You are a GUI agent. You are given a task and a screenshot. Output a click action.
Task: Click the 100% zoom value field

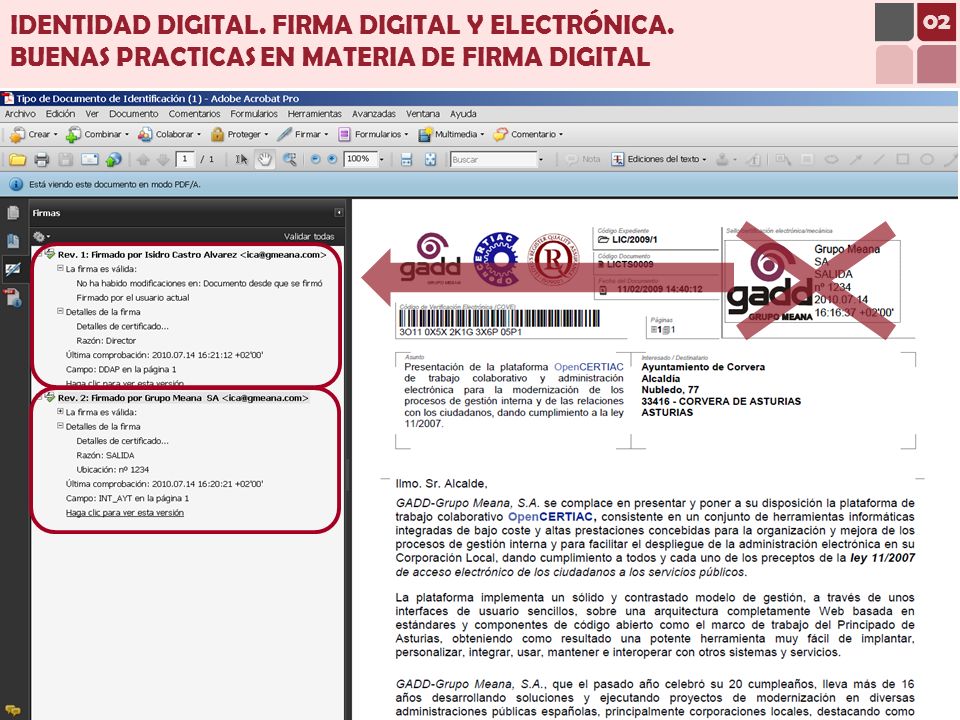359,159
